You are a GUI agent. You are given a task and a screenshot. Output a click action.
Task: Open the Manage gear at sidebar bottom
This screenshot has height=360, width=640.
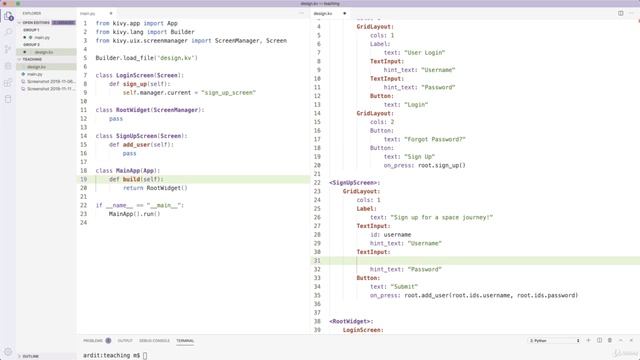click(8, 351)
